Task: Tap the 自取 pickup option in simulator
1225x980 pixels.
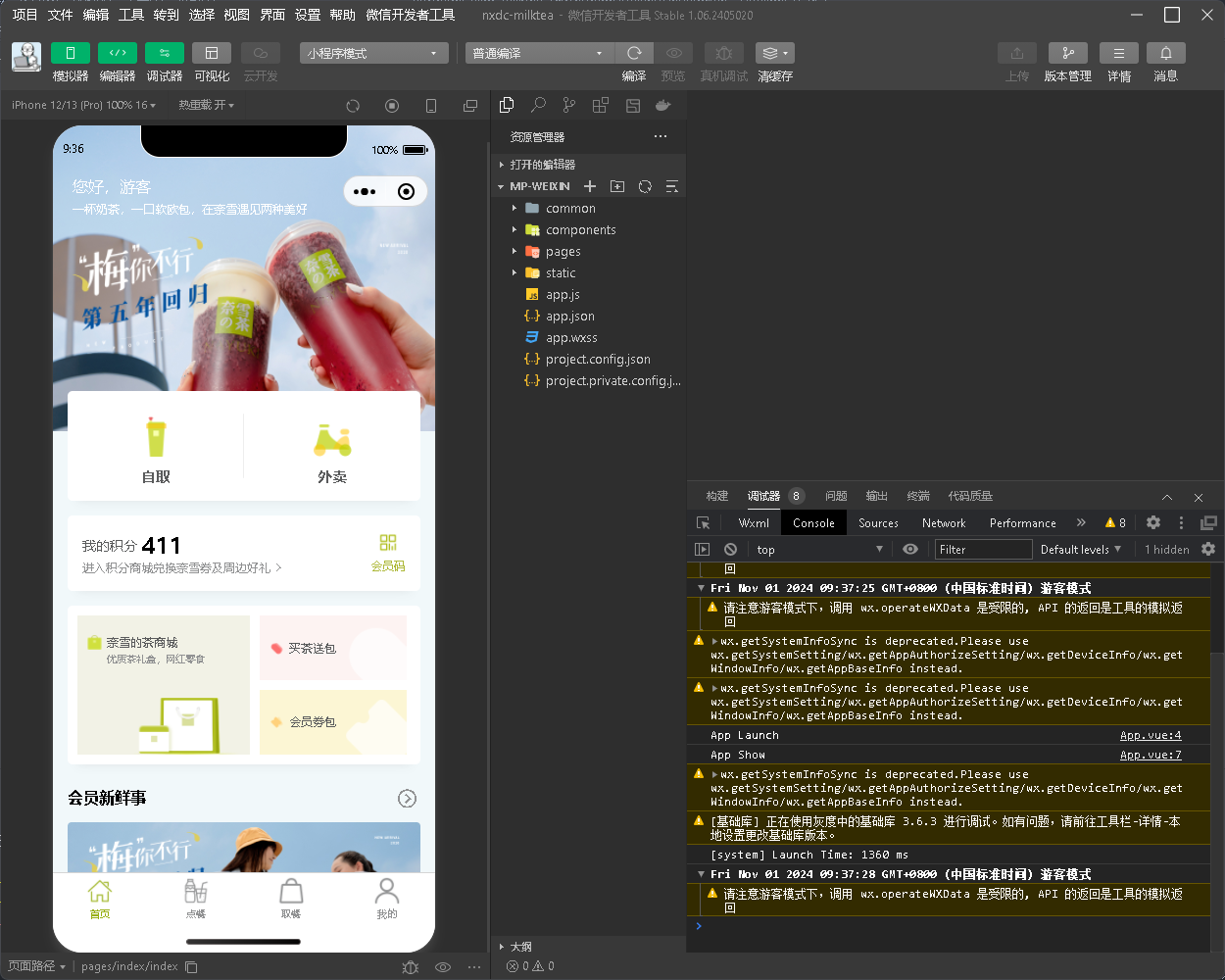Action: pyautogui.click(x=156, y=451)
